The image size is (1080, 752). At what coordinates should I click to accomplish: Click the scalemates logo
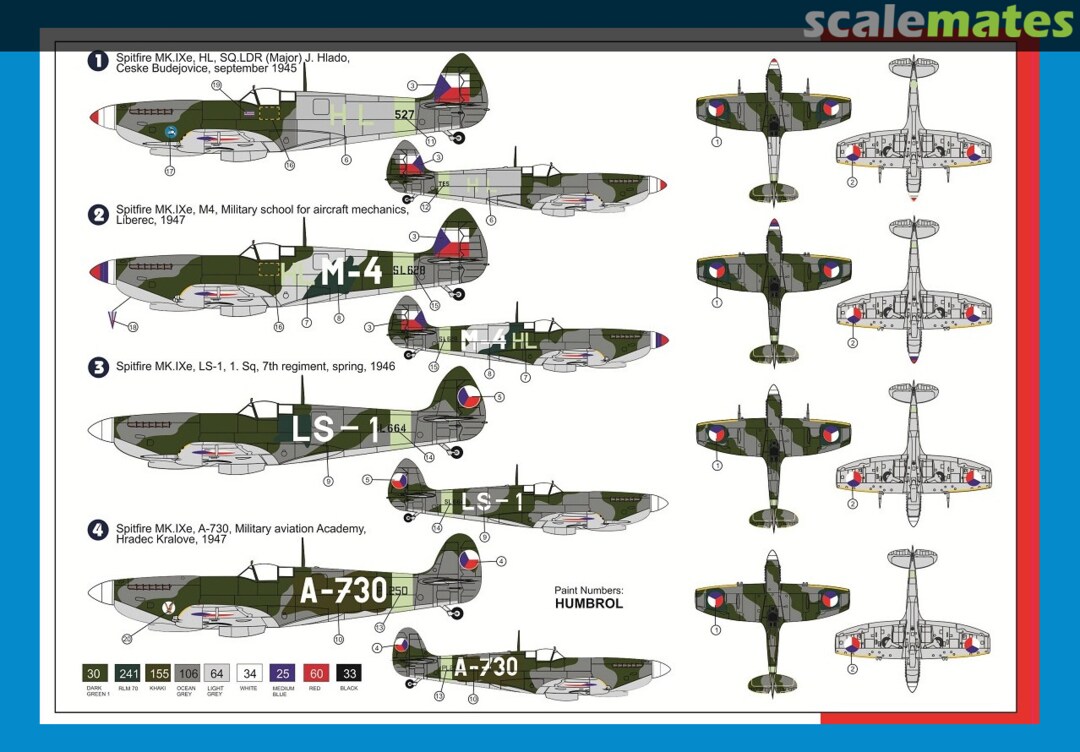point(937,22)
